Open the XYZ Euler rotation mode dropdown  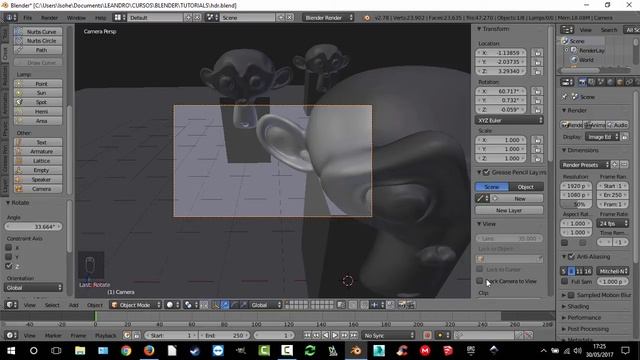(509, 120)
